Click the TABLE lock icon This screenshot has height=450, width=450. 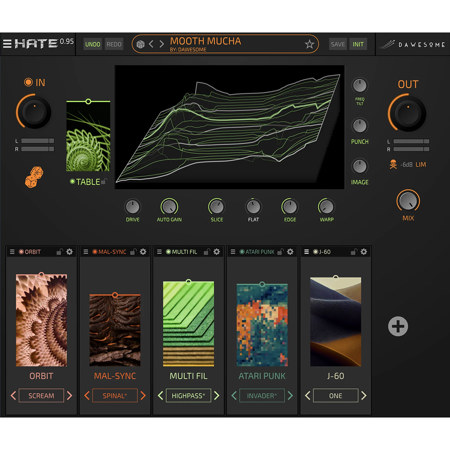[x=104, y=181]
